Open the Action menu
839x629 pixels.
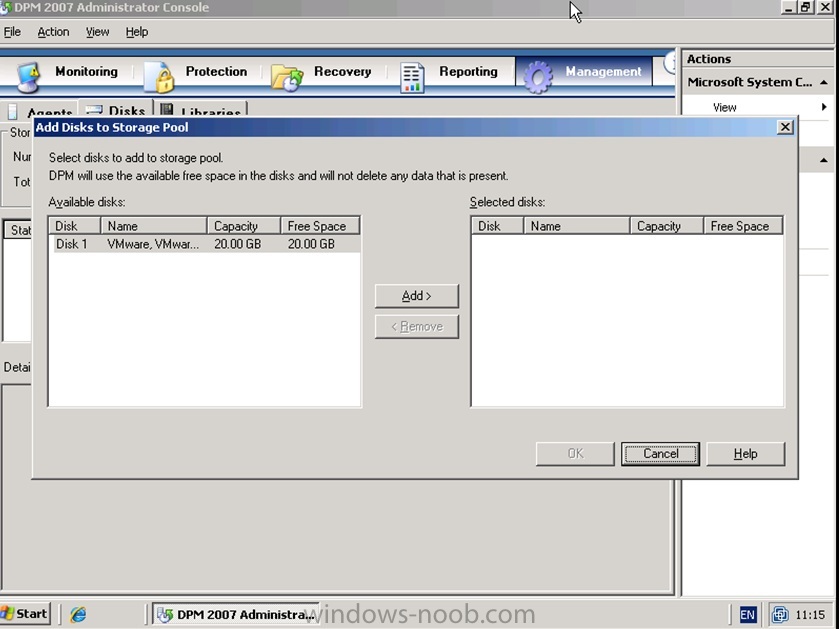coord(53,32)
